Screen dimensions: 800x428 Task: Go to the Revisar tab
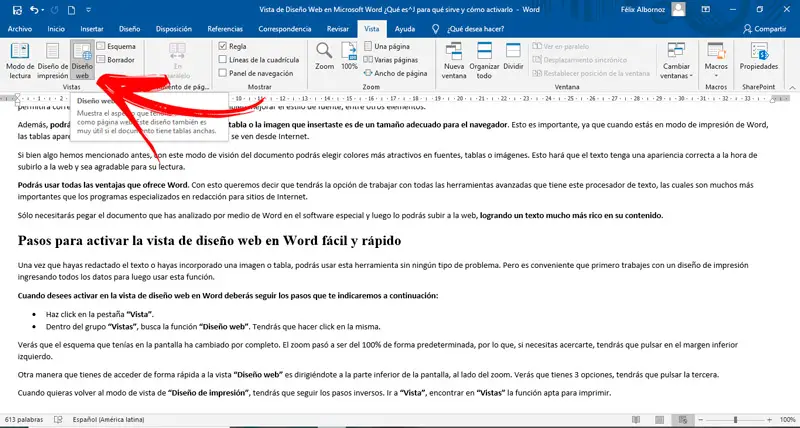tap(338, 29)
